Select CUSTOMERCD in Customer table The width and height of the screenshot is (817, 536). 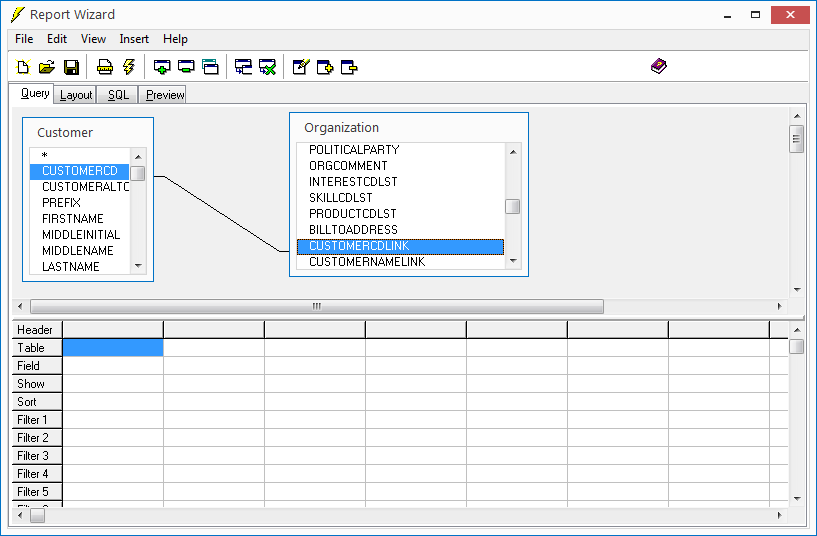pos(80,171)
